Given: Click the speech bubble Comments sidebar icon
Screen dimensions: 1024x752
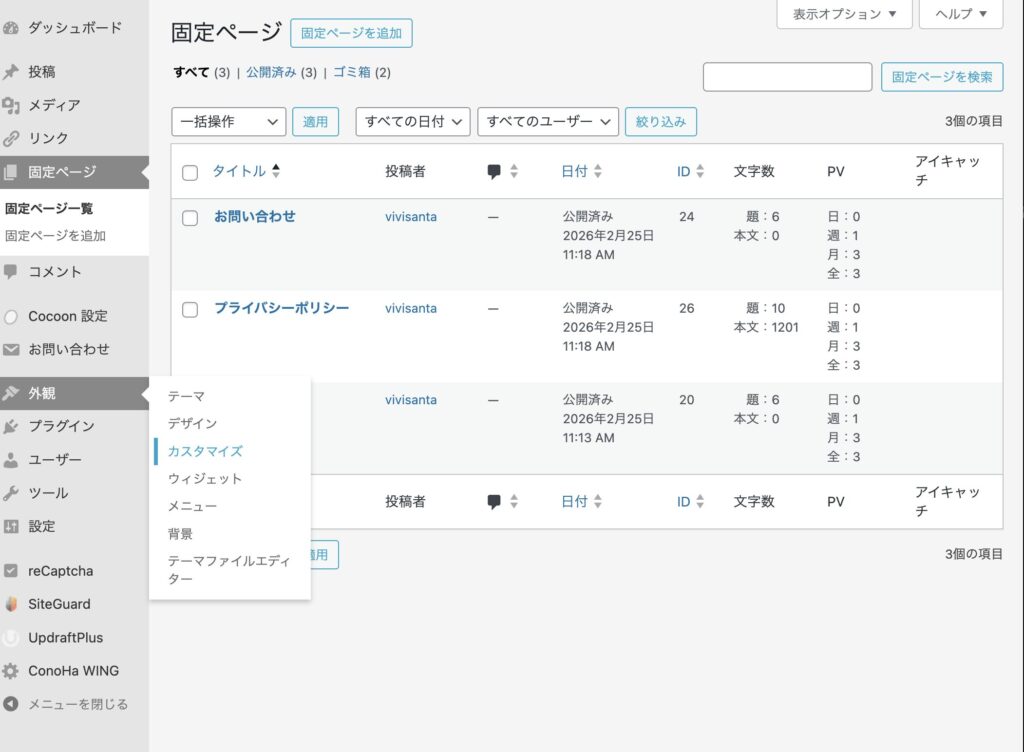Looking at the screenshot, I should [12, 271].
